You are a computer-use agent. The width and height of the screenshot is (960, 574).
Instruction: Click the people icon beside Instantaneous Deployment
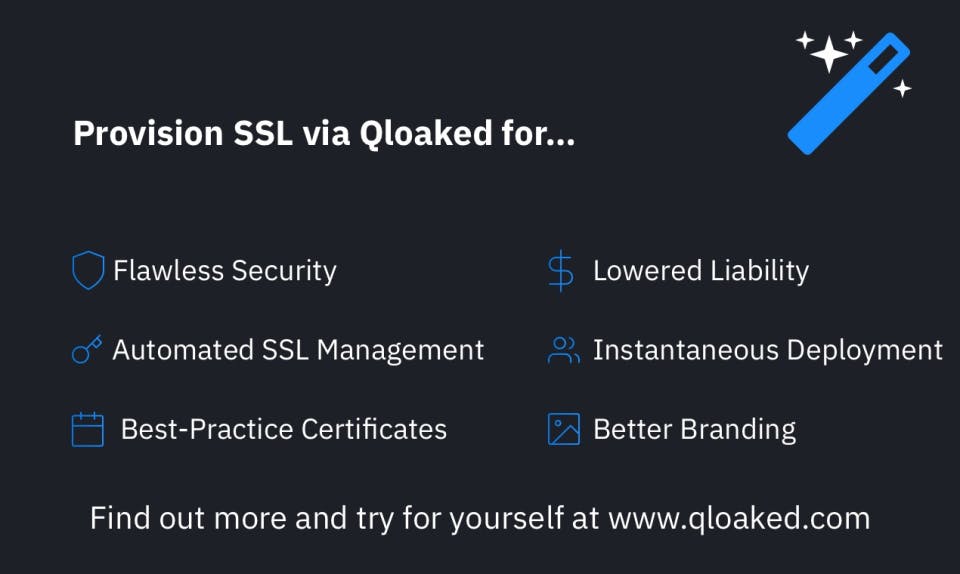click(563, 350)
